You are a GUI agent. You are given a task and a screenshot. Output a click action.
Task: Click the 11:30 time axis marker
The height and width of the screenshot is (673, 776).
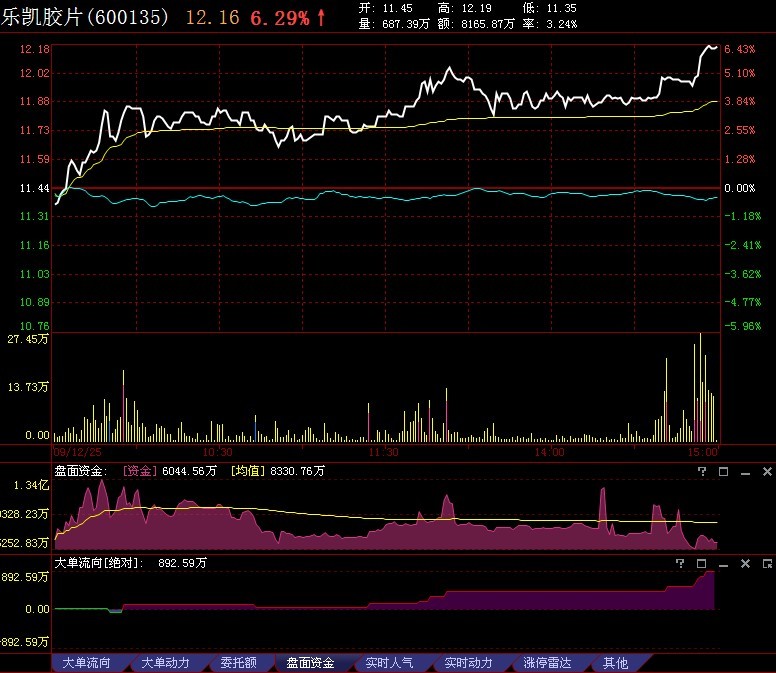(x=384, y=452)
